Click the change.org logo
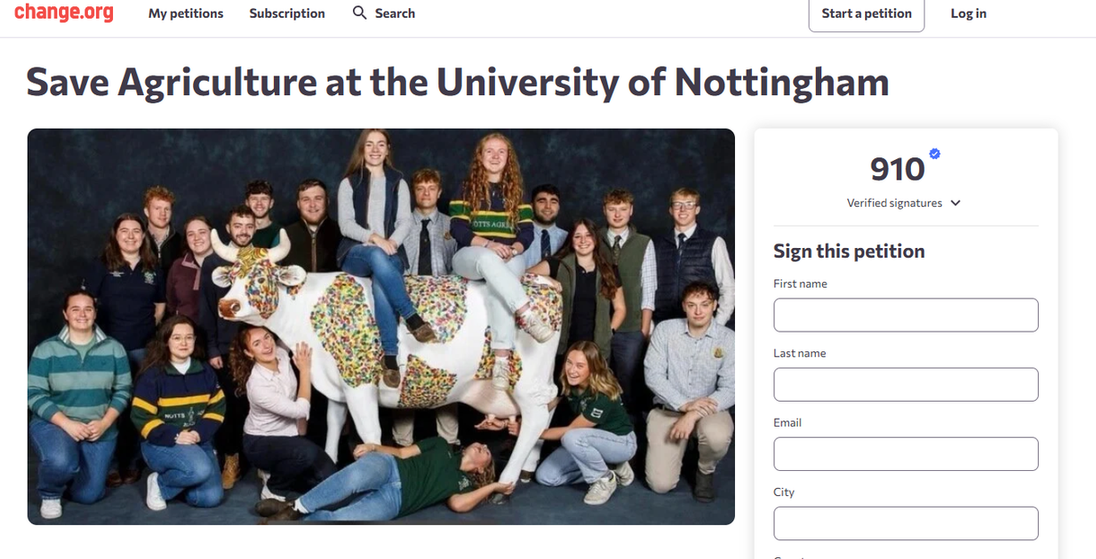Viewport: 1096px width, 559px height. (64, 13)
